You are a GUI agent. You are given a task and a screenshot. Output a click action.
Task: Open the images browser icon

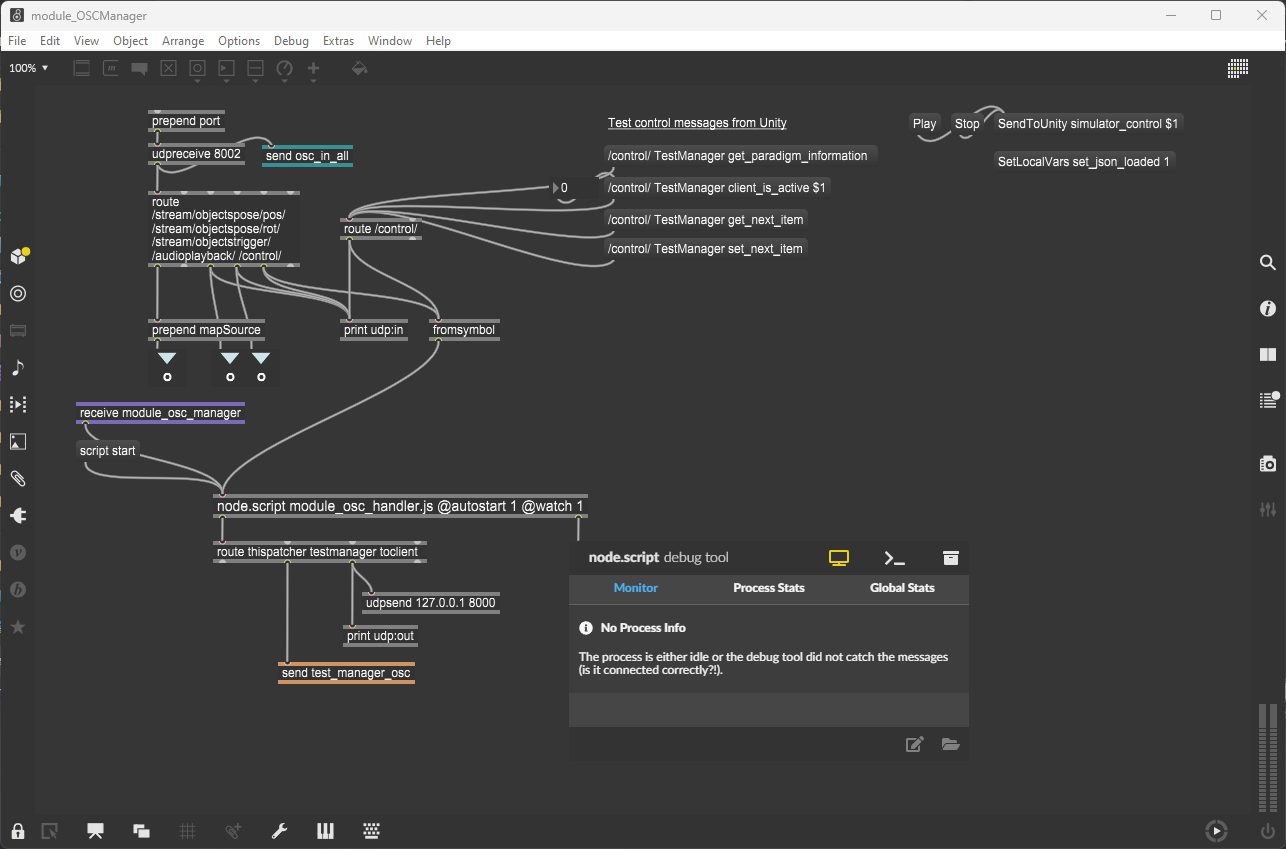coord(18,441)
